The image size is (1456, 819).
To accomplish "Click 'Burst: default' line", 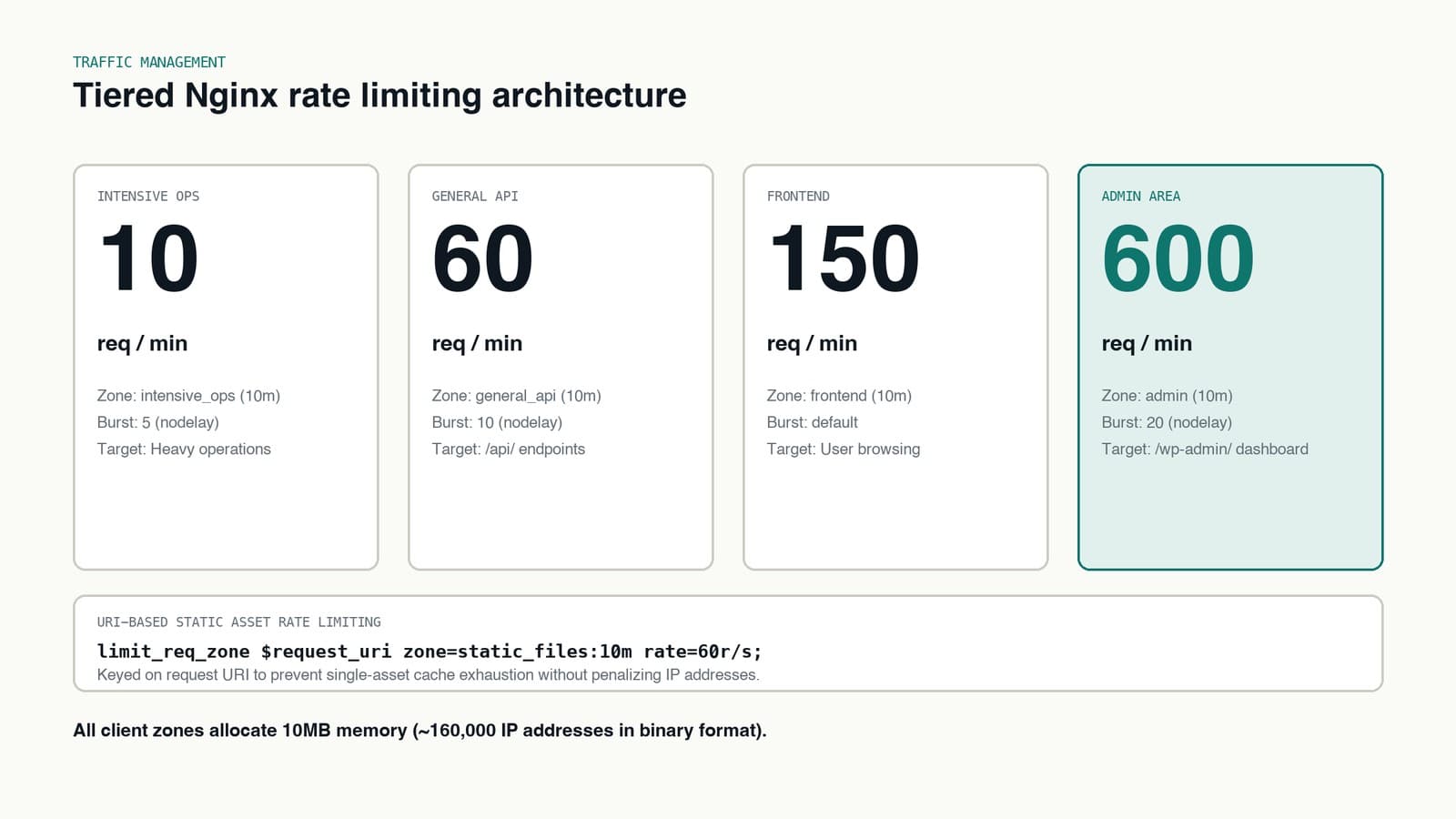I will pos(812,422).
